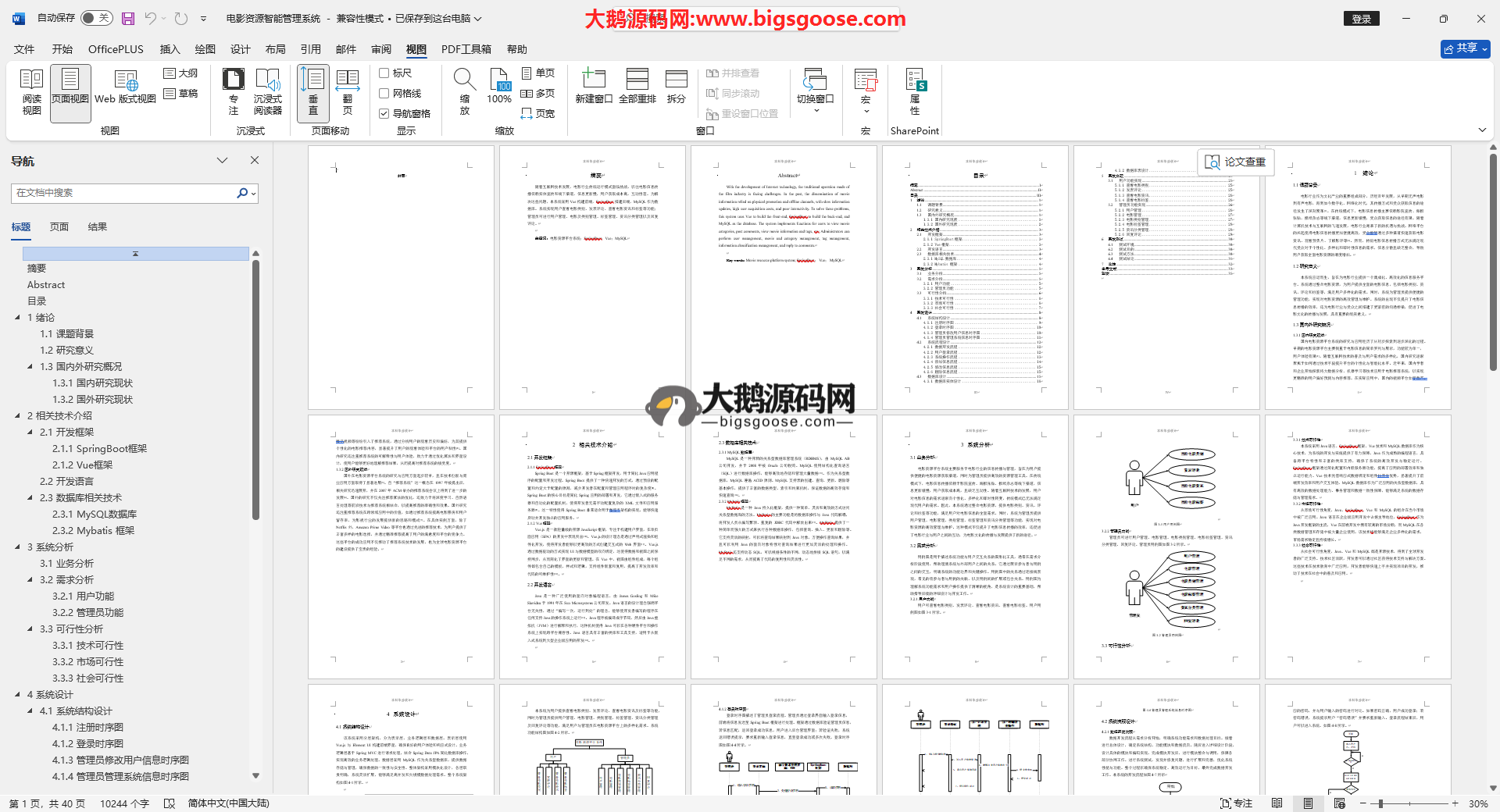Click the save icon in title bar

coord(128,19)
